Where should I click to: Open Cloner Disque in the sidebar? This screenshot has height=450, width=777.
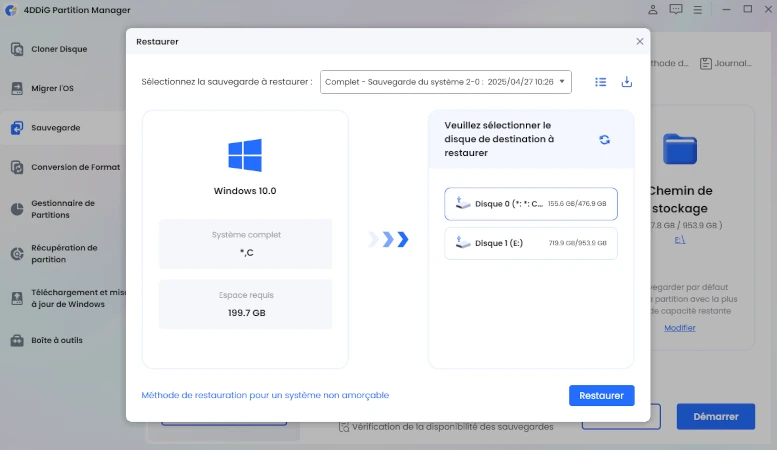(59, 49)
